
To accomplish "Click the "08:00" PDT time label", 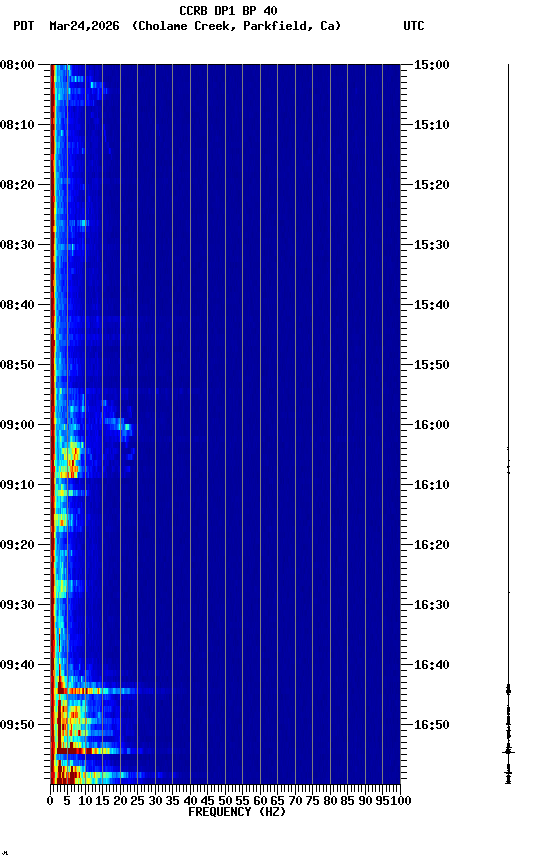I will [x=17, y=65].
